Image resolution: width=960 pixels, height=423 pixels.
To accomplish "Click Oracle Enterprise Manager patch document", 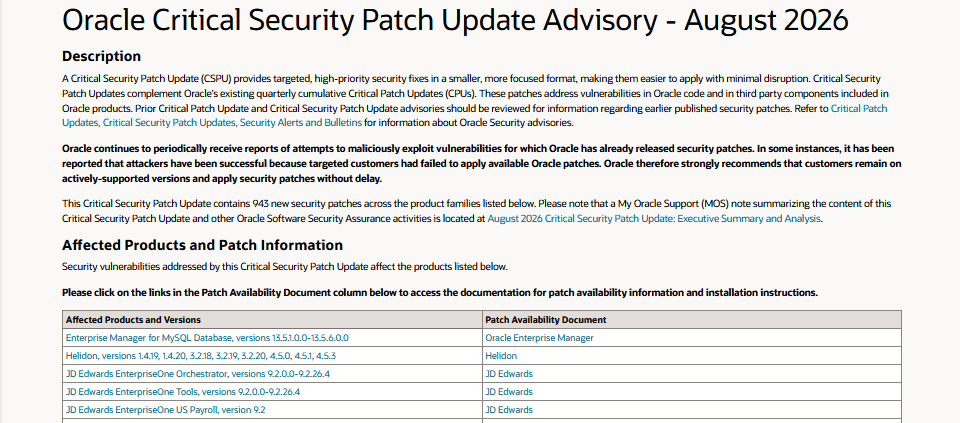I will 539,338.
